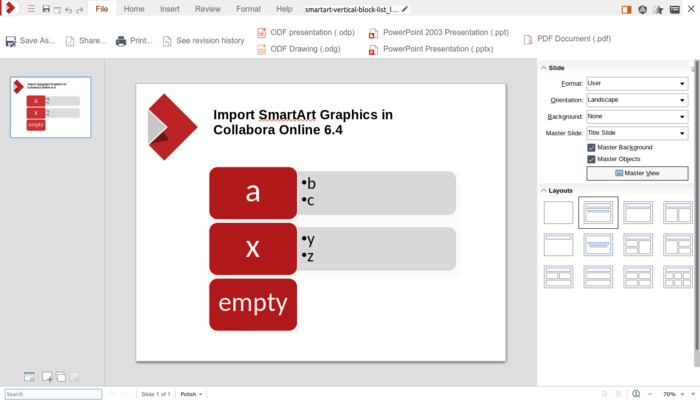Click the red 'empty' SmartArt block
The height and width of the screenshot is (402, 700).
(253, 305)
